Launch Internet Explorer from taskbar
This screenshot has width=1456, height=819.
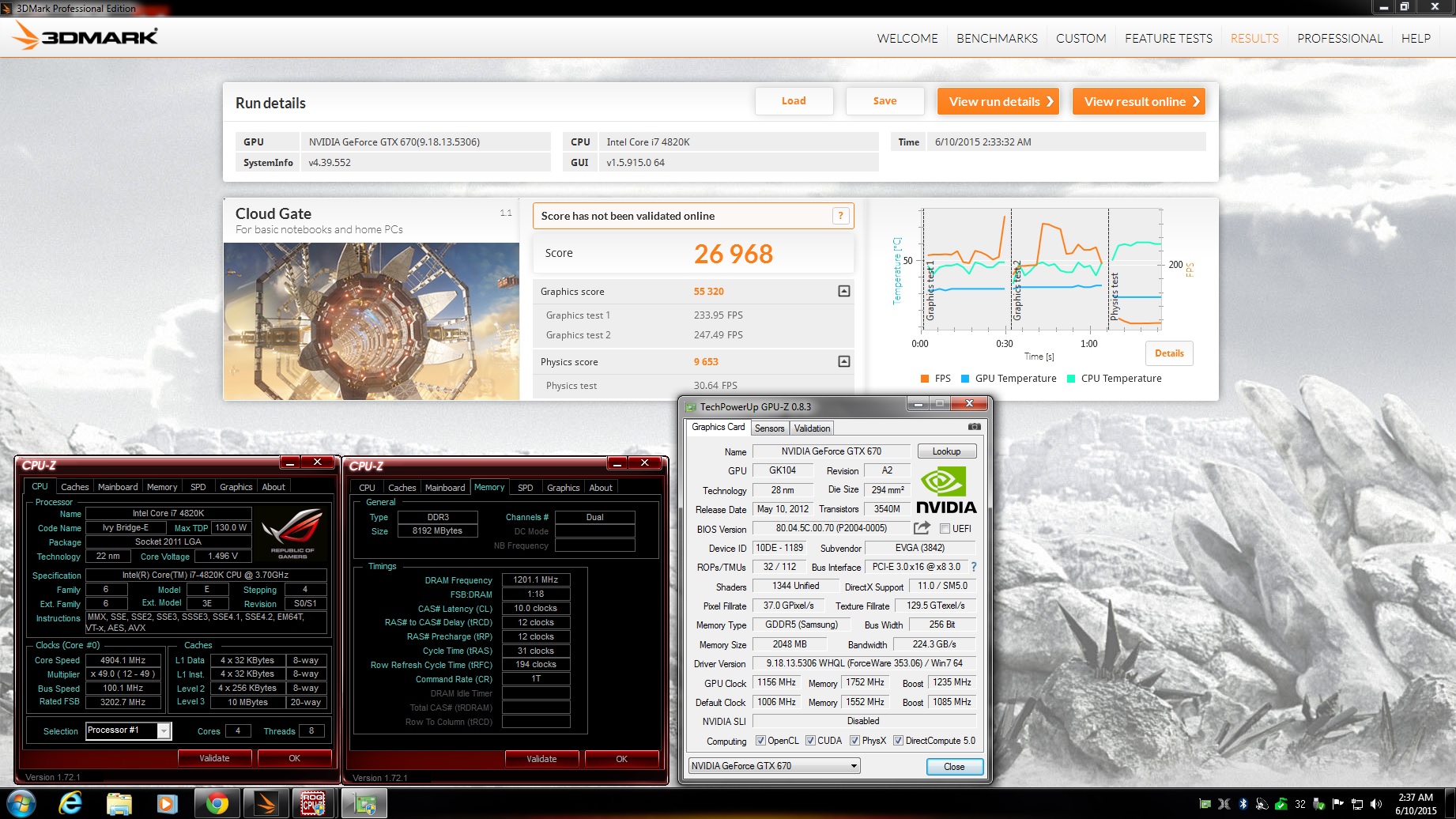[70, 804]
